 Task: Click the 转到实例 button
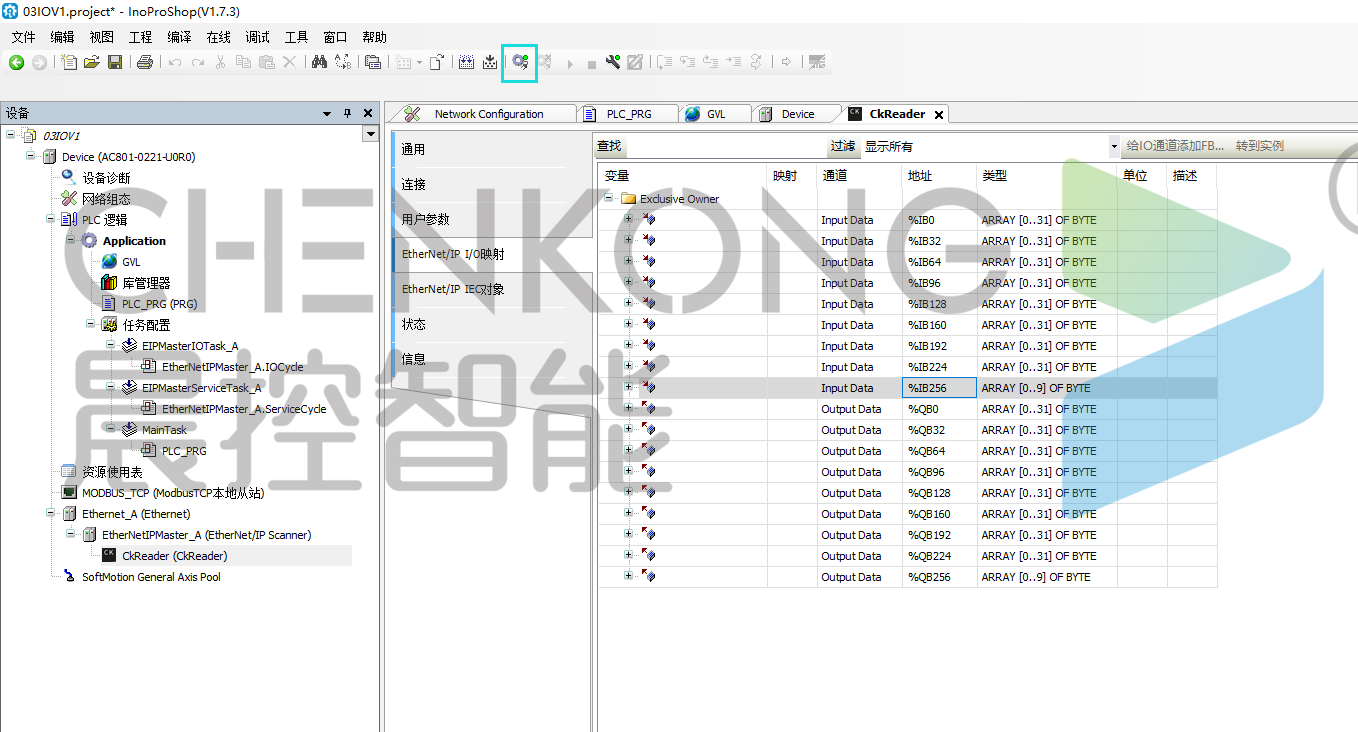click(1259, 146)
